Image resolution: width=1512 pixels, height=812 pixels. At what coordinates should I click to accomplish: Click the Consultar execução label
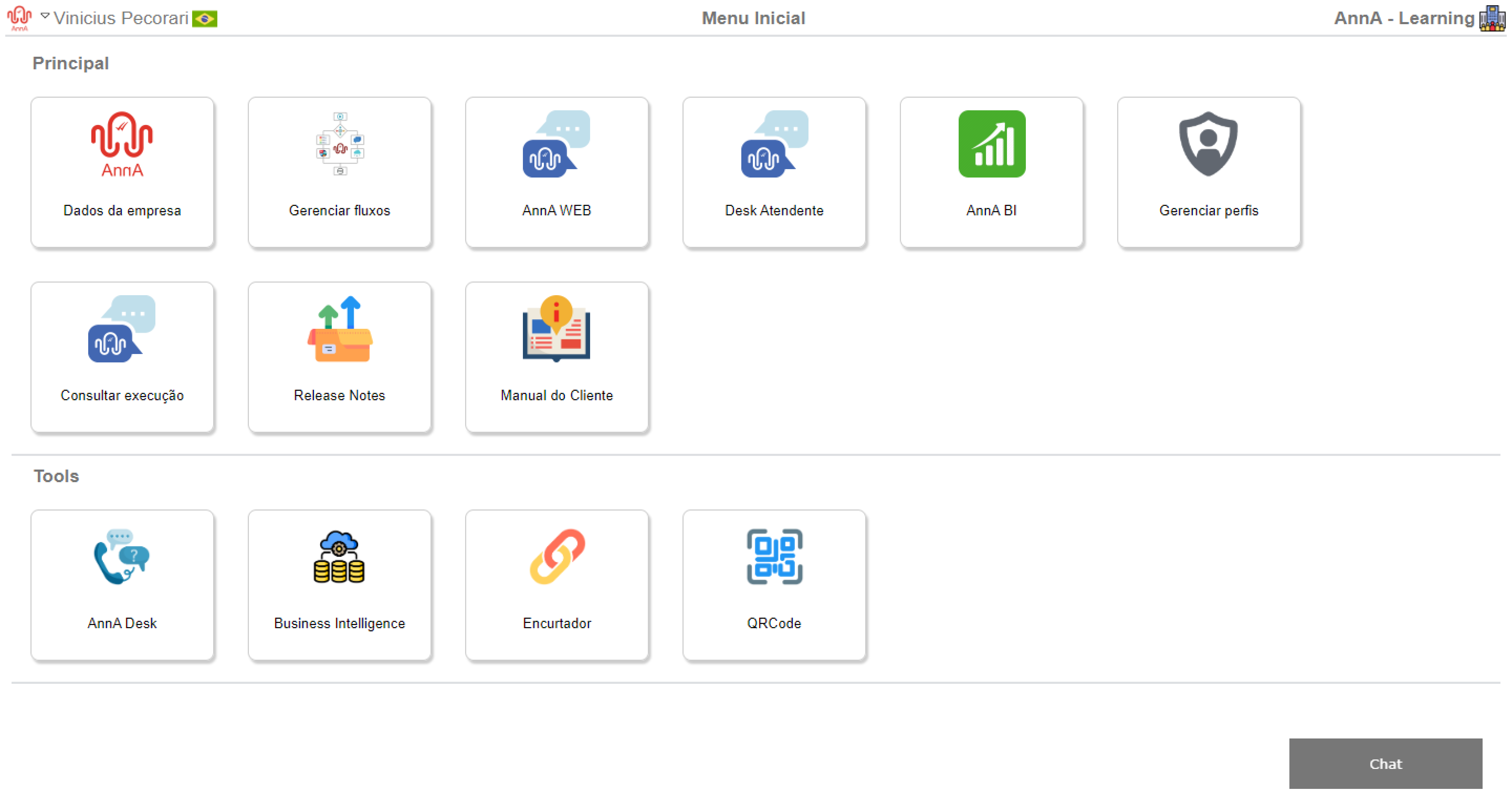click(x=122, y=395)
